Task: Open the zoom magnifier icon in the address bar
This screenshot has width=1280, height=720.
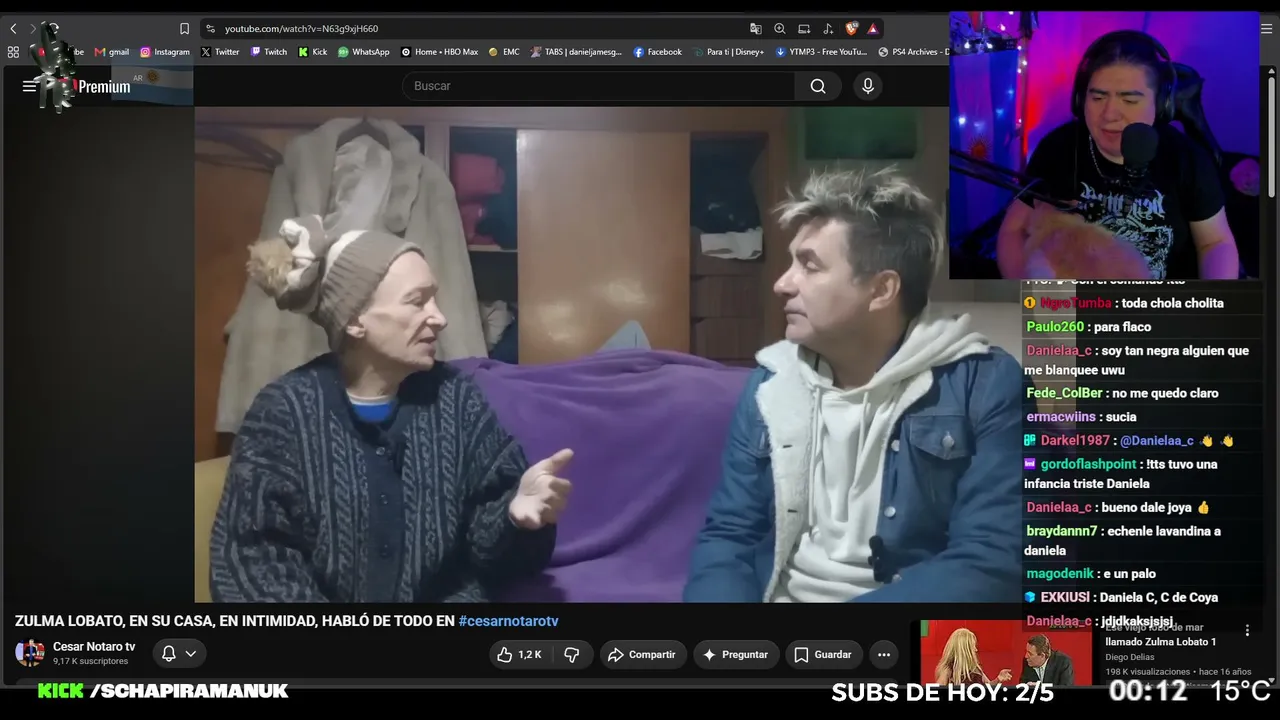Action: click(780, 29)
